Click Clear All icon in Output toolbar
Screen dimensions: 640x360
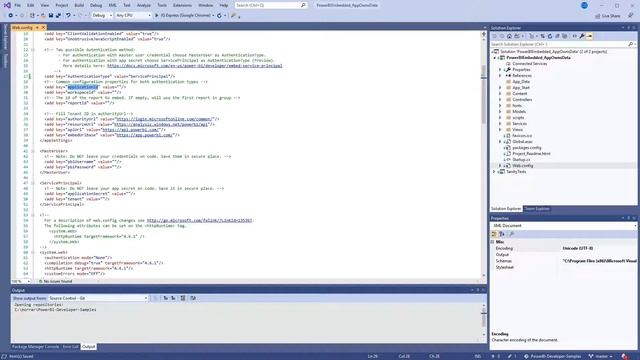tap(183, 298)
